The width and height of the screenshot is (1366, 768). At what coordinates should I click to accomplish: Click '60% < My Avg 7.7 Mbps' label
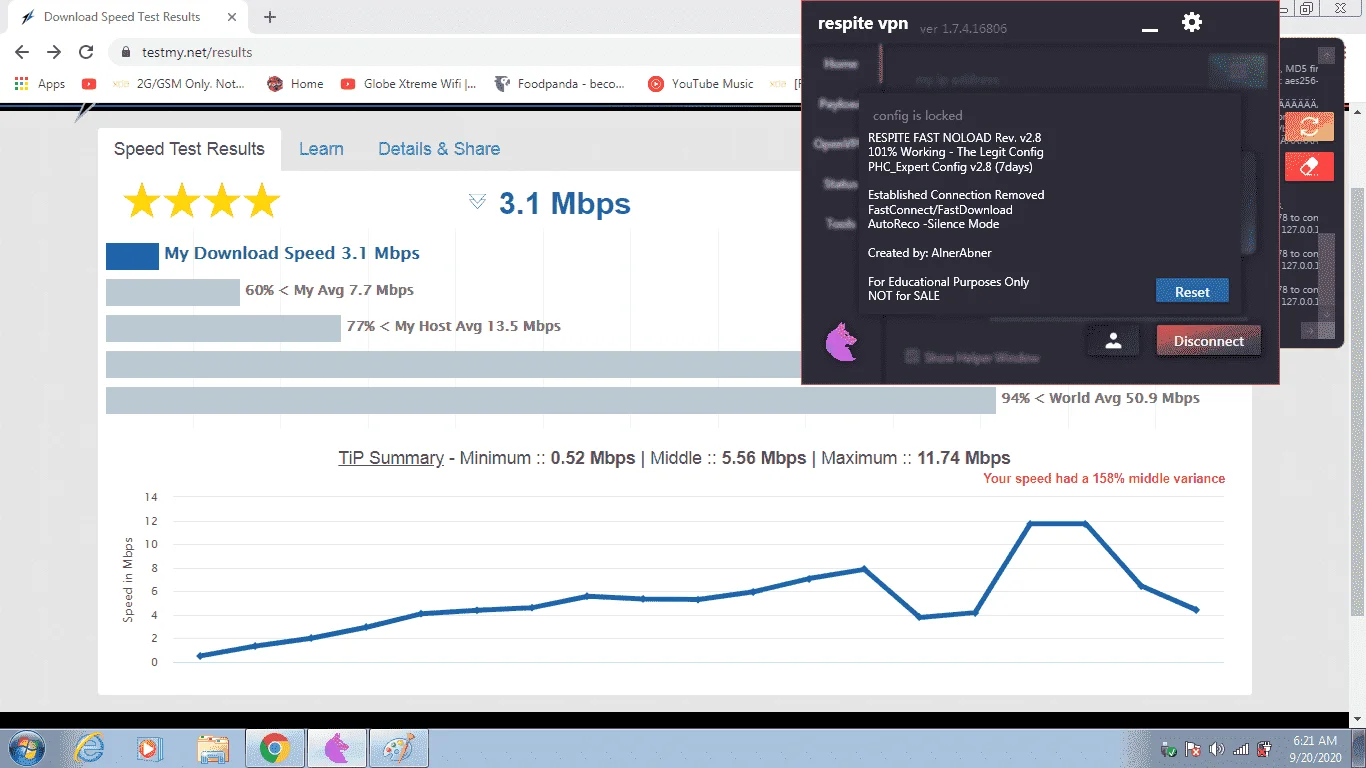[x=329, y=290]
